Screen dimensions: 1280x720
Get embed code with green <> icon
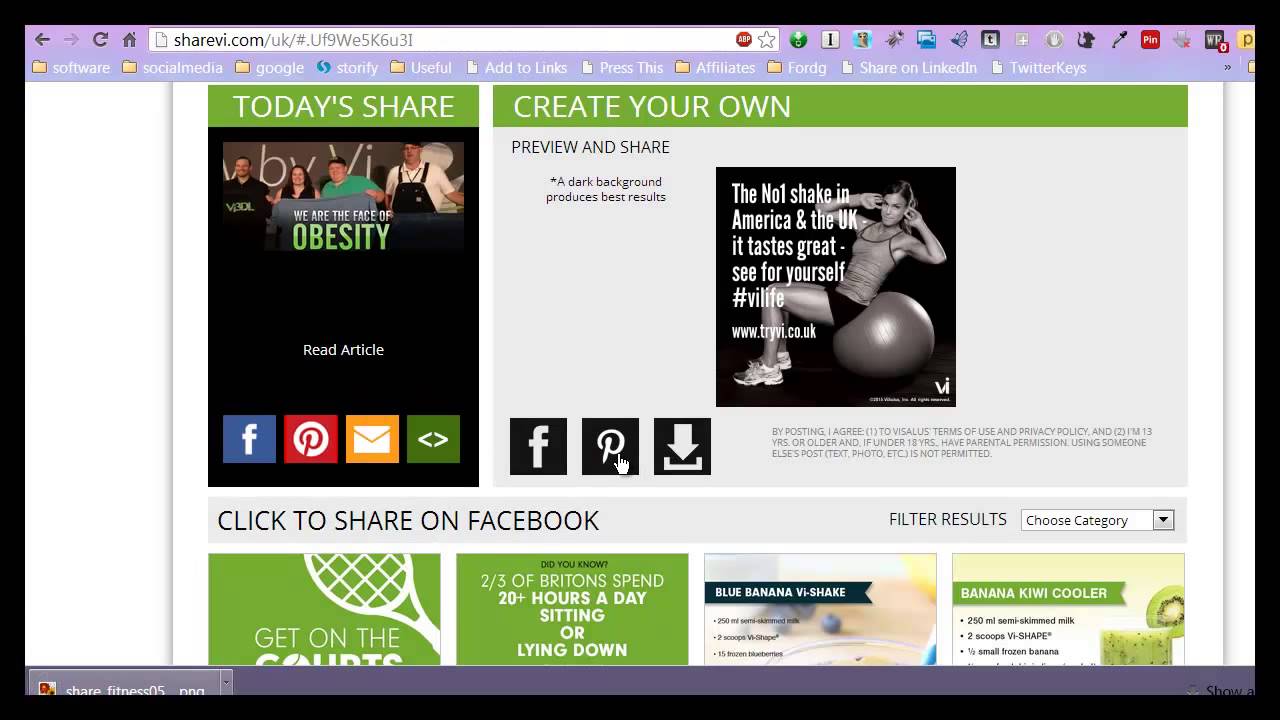[x=433, y=439]
